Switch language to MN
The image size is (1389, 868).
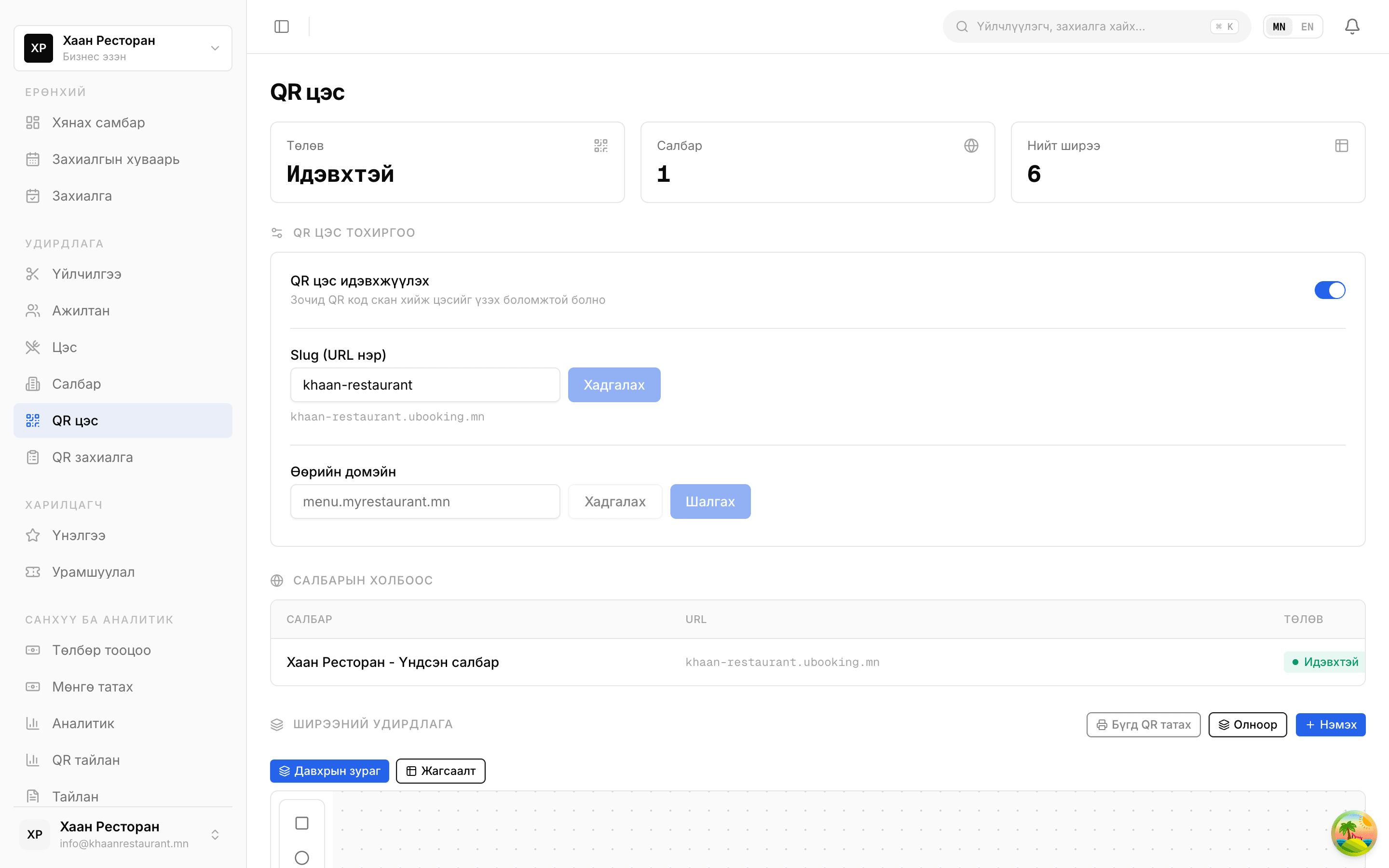(1279, 27)
